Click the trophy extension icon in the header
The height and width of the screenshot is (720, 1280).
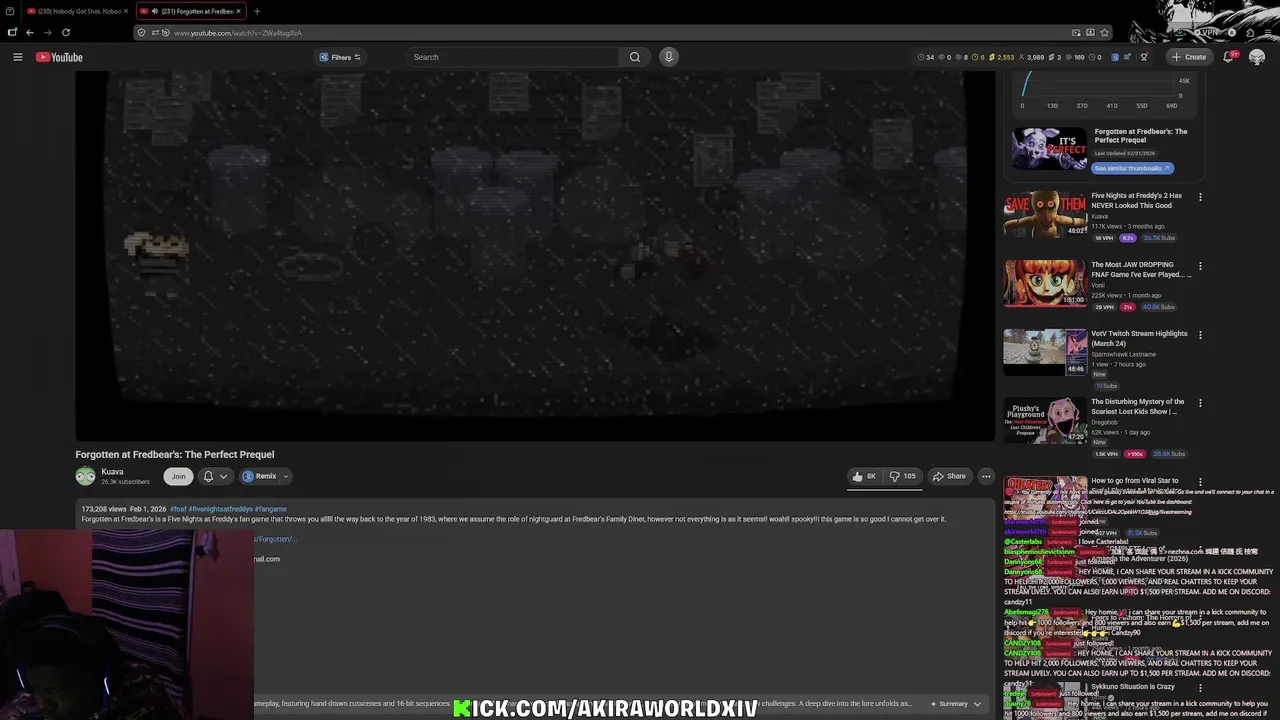click(x=1144, y=57)
